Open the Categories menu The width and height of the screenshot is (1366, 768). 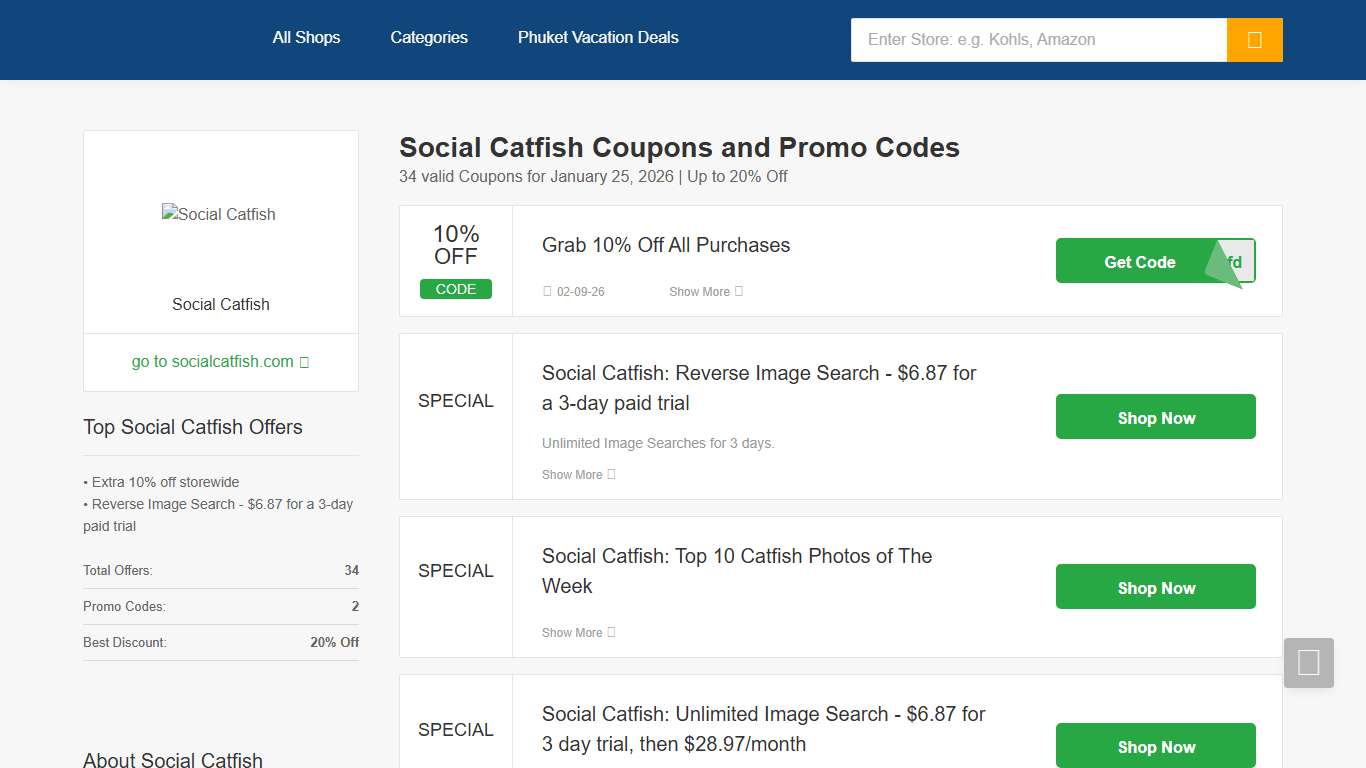pyautogui.click(x=428, y=37)
